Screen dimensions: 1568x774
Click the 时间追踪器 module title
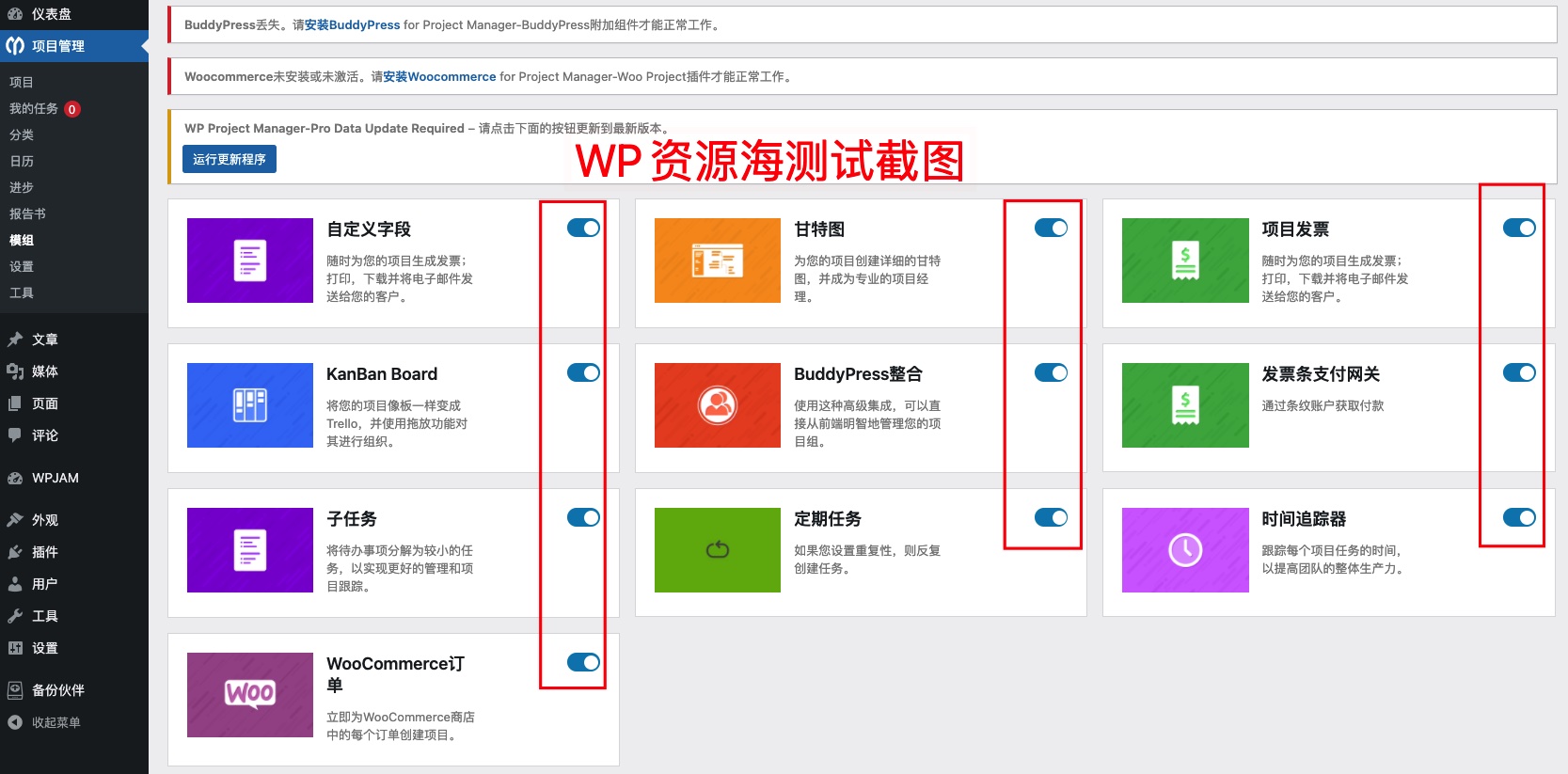1304,519
